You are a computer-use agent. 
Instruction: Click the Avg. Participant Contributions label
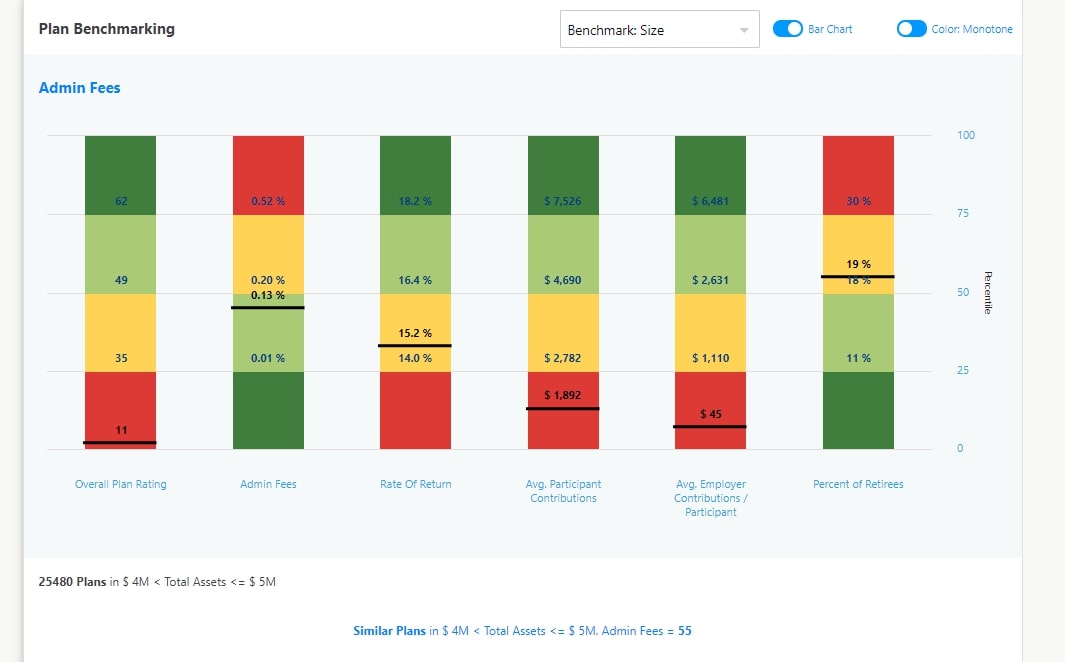(x=563, y=491)
